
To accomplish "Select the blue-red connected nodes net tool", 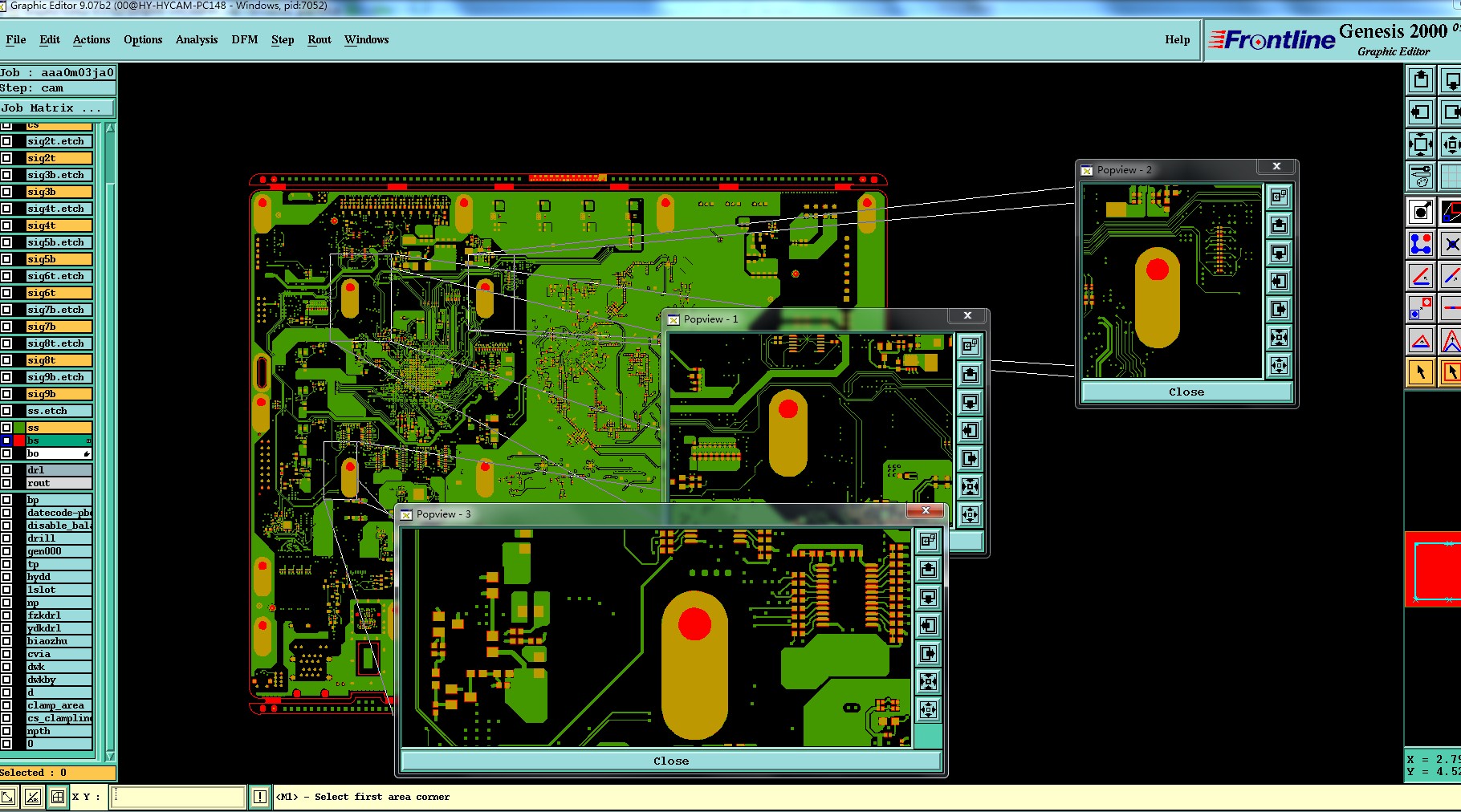I will pos(1421,244).
